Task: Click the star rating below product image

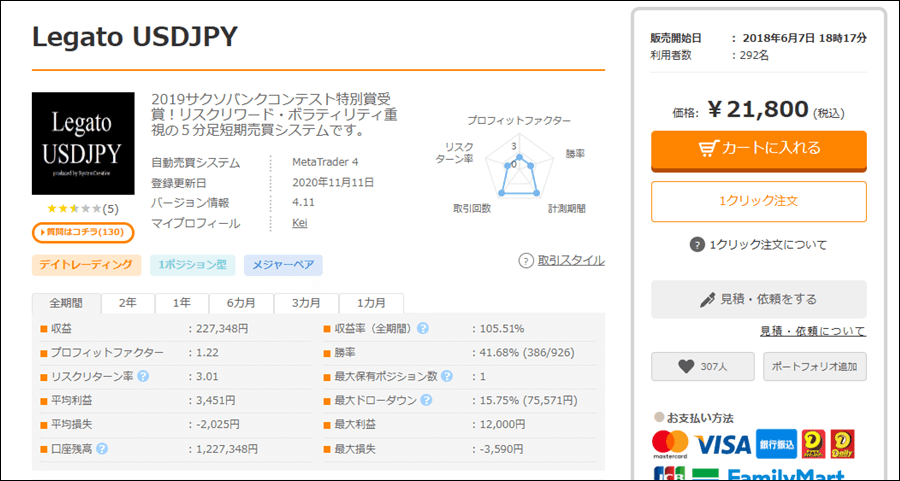Action: tap(74, 208)
